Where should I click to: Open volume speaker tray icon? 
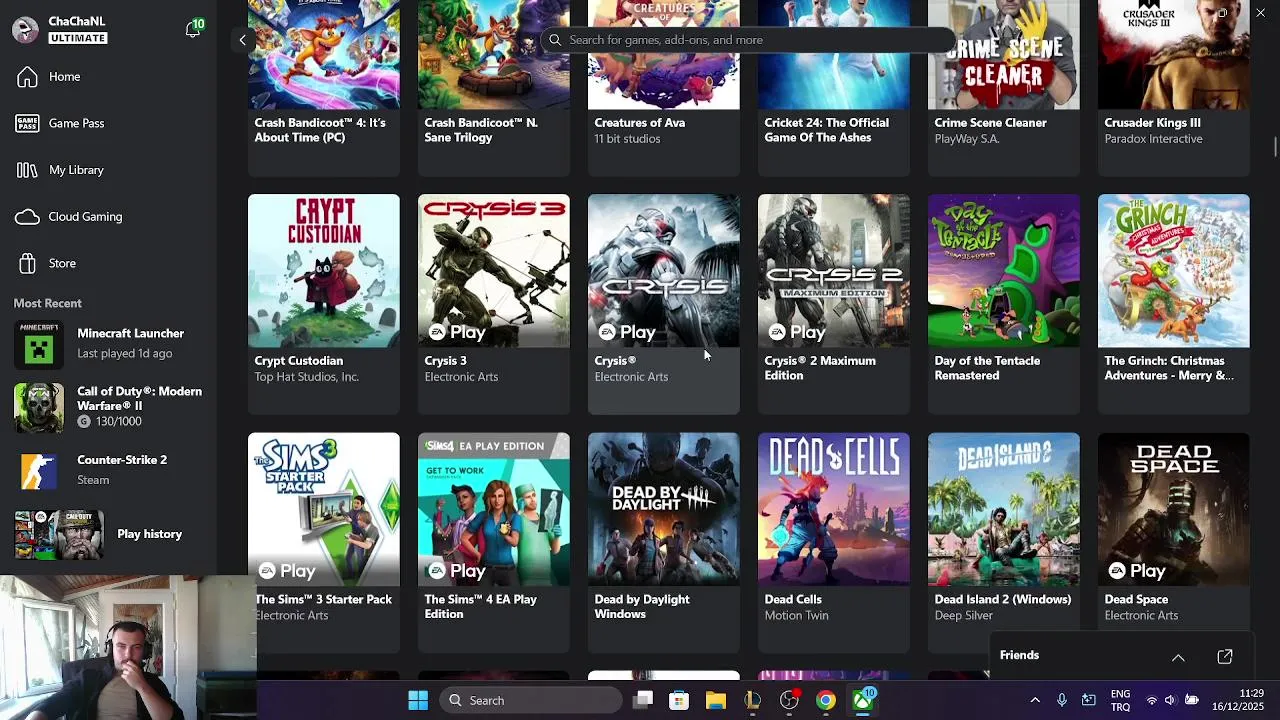pyautogui.click(x=1171, y=700)
